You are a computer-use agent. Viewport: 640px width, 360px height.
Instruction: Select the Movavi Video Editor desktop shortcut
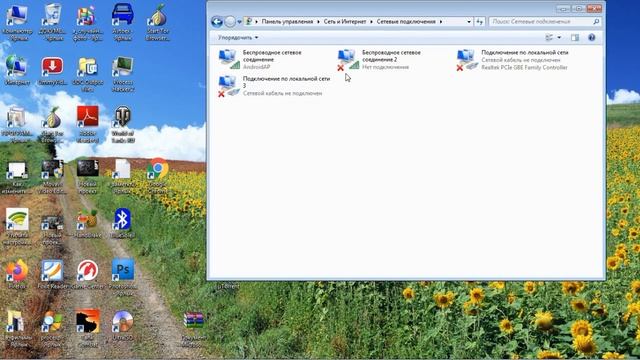(52, 176)
